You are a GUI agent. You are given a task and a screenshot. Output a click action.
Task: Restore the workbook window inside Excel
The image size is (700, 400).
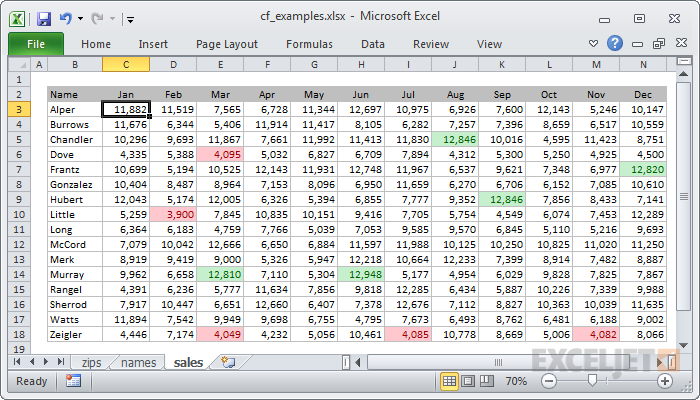[x=659, y=43]
